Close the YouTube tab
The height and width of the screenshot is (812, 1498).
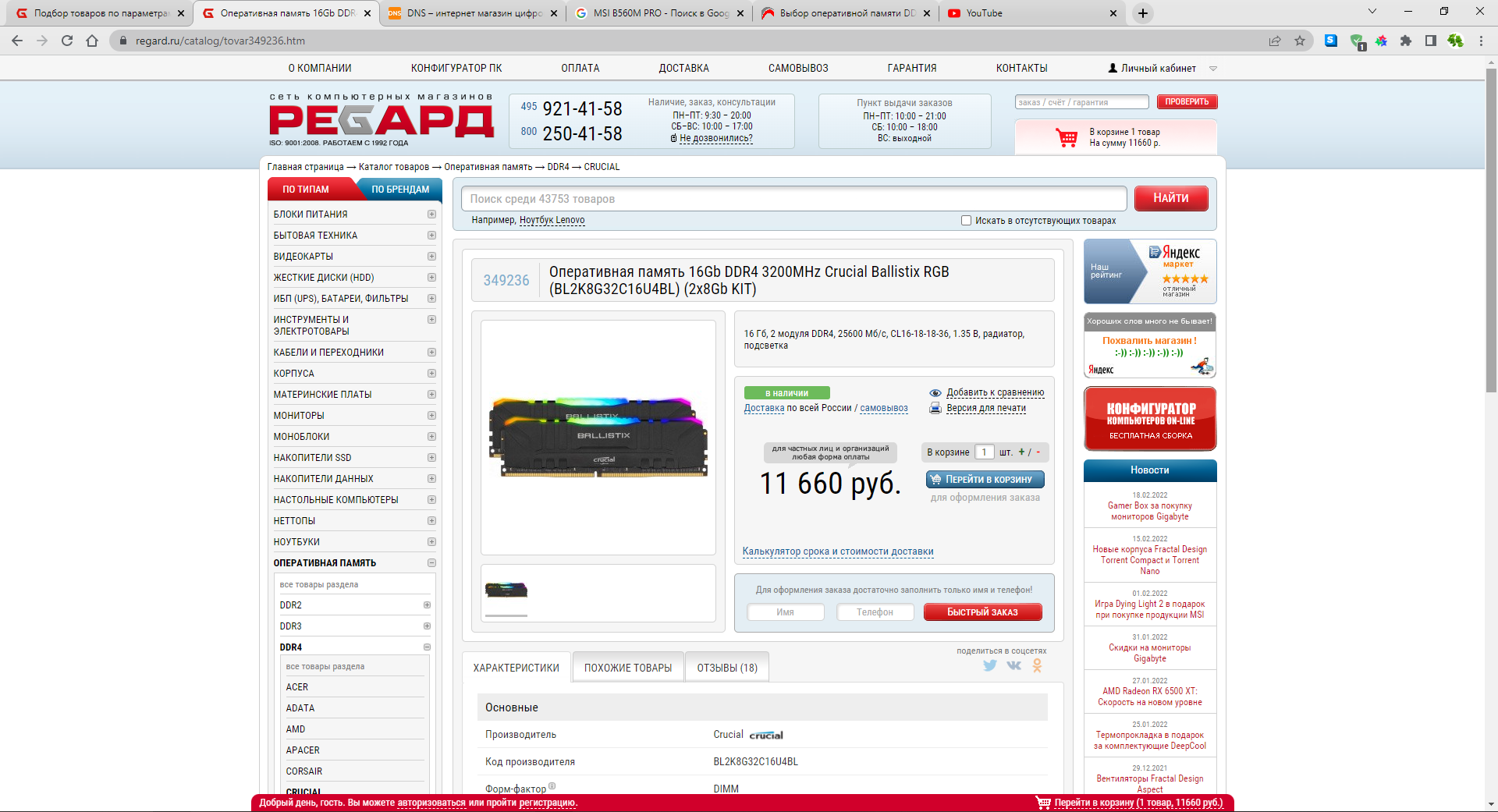pos(1113,13)
